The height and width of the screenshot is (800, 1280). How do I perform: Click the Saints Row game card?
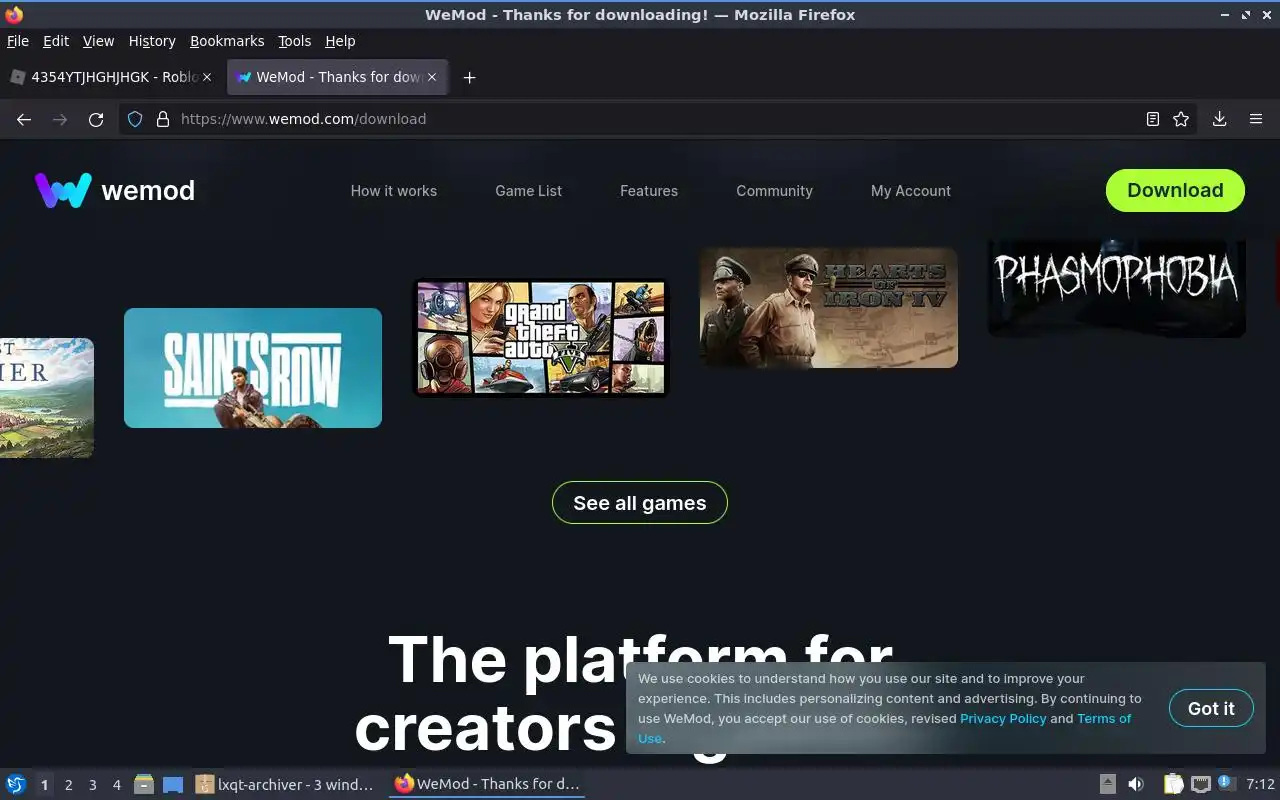click(253, 368)
